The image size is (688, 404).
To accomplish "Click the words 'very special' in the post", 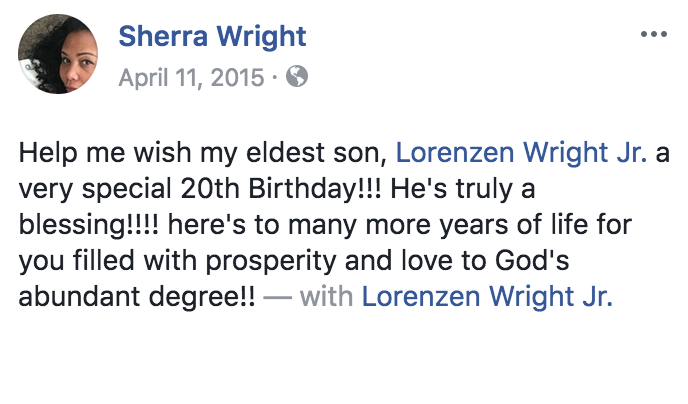I will click(x=95, y=189).
